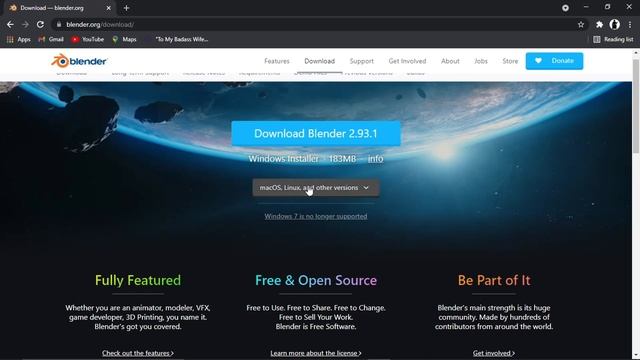Open the Support nav item
The image size is (640, 360).
coord(362,61)
